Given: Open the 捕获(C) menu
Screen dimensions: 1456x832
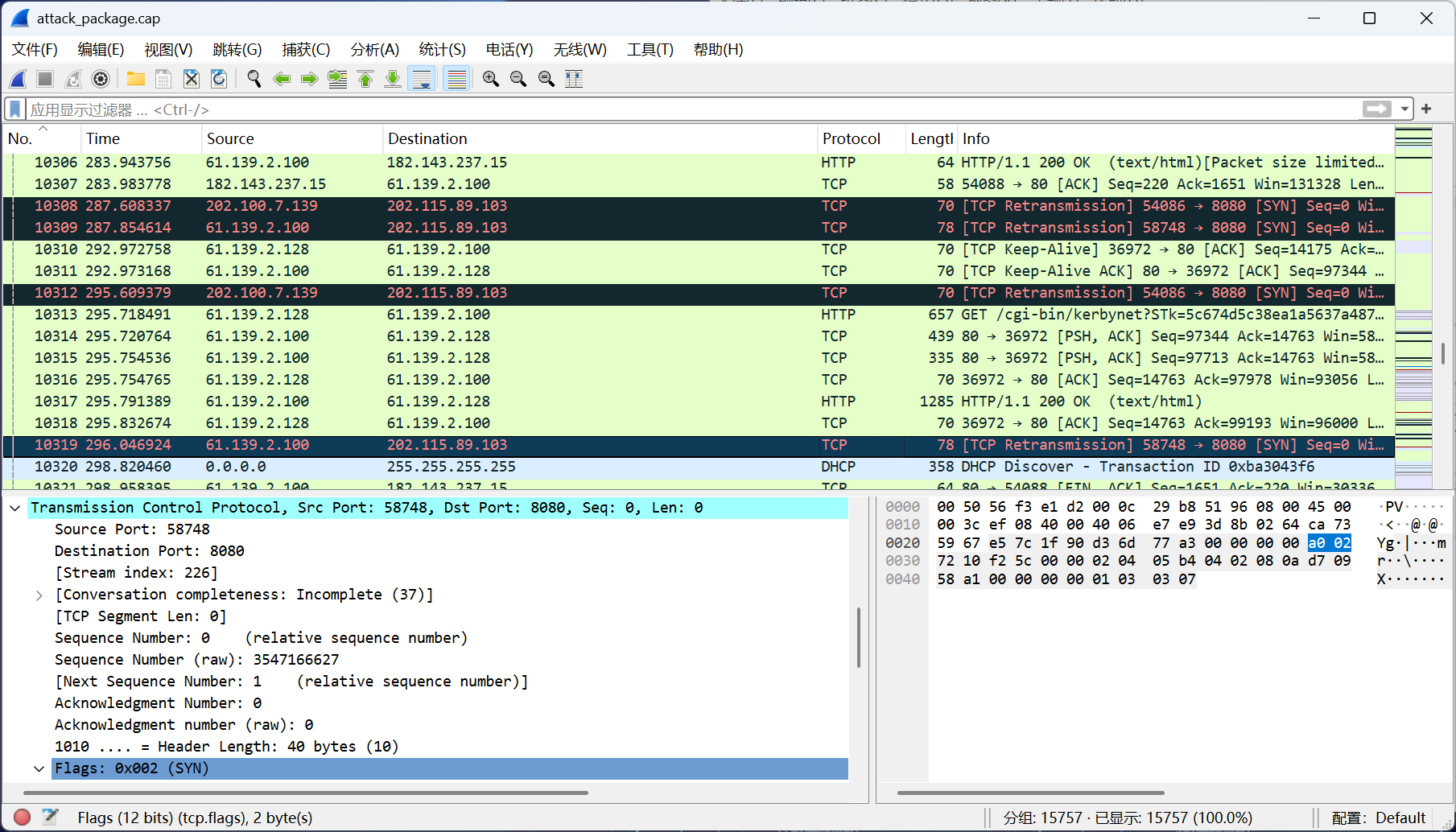Looking at the screenshot, I should point(306,50).
